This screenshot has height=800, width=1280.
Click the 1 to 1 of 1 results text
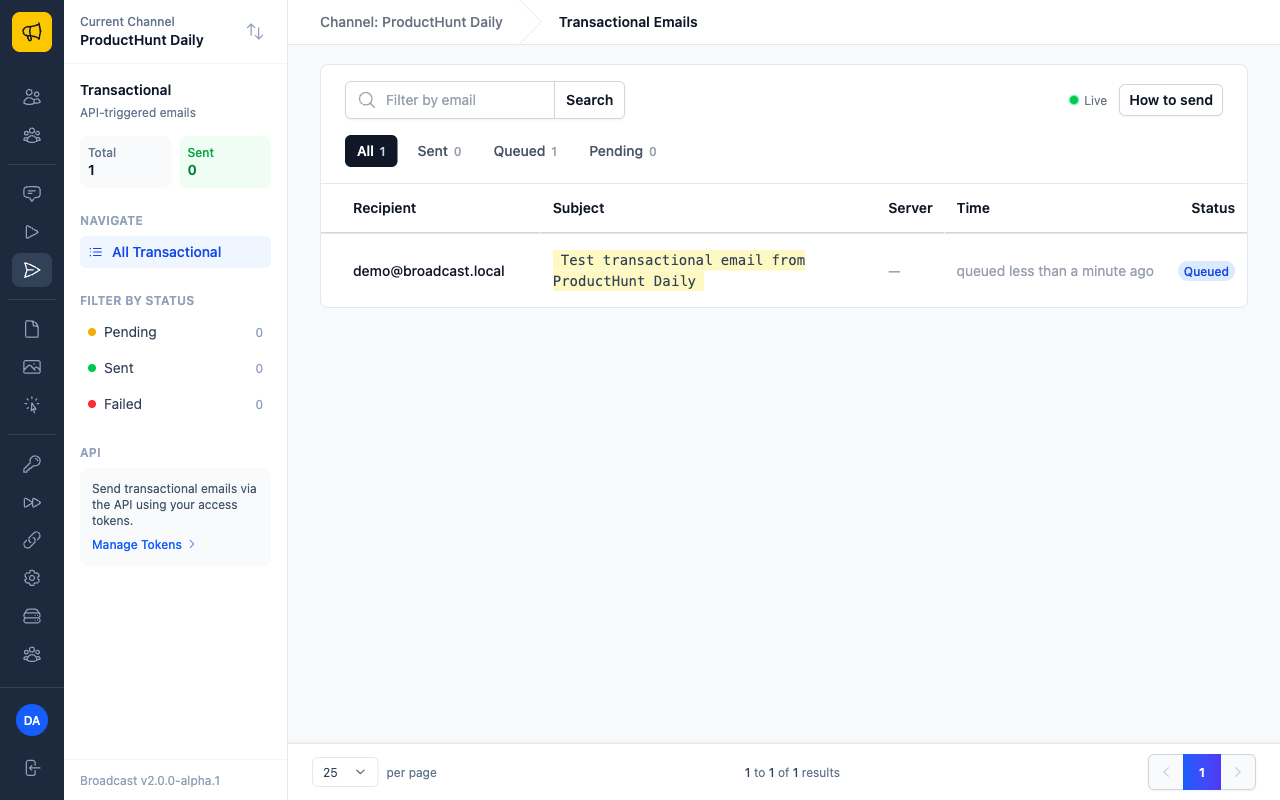coord(792,772)
